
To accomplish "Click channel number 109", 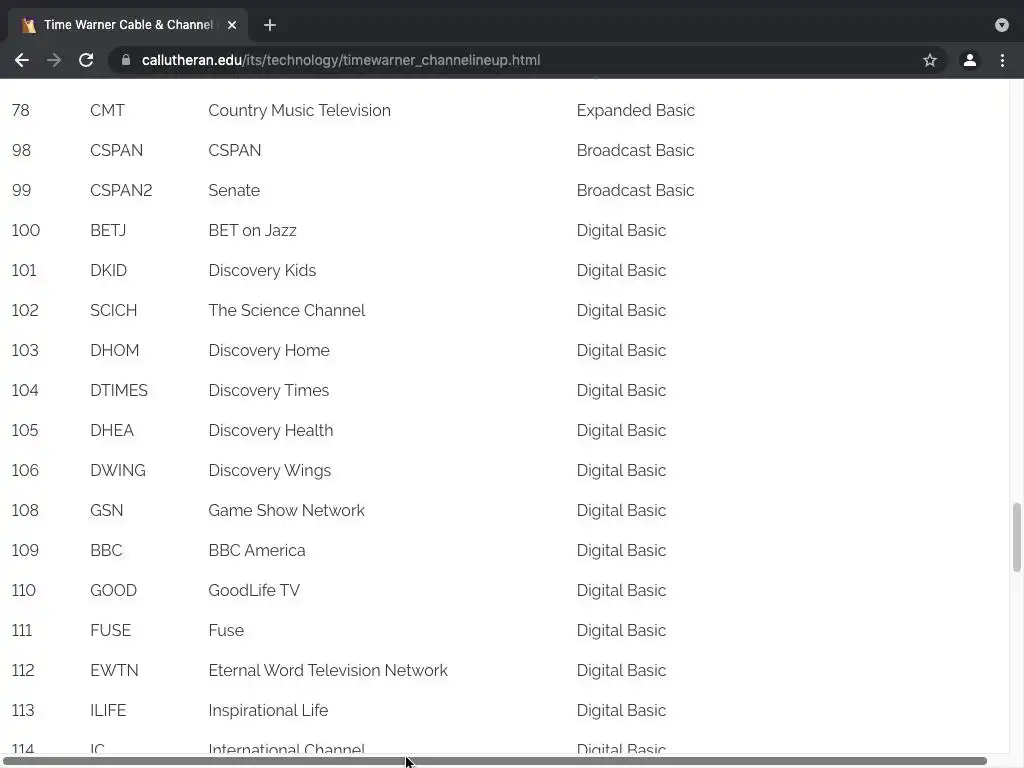I will tap(25, 551).
